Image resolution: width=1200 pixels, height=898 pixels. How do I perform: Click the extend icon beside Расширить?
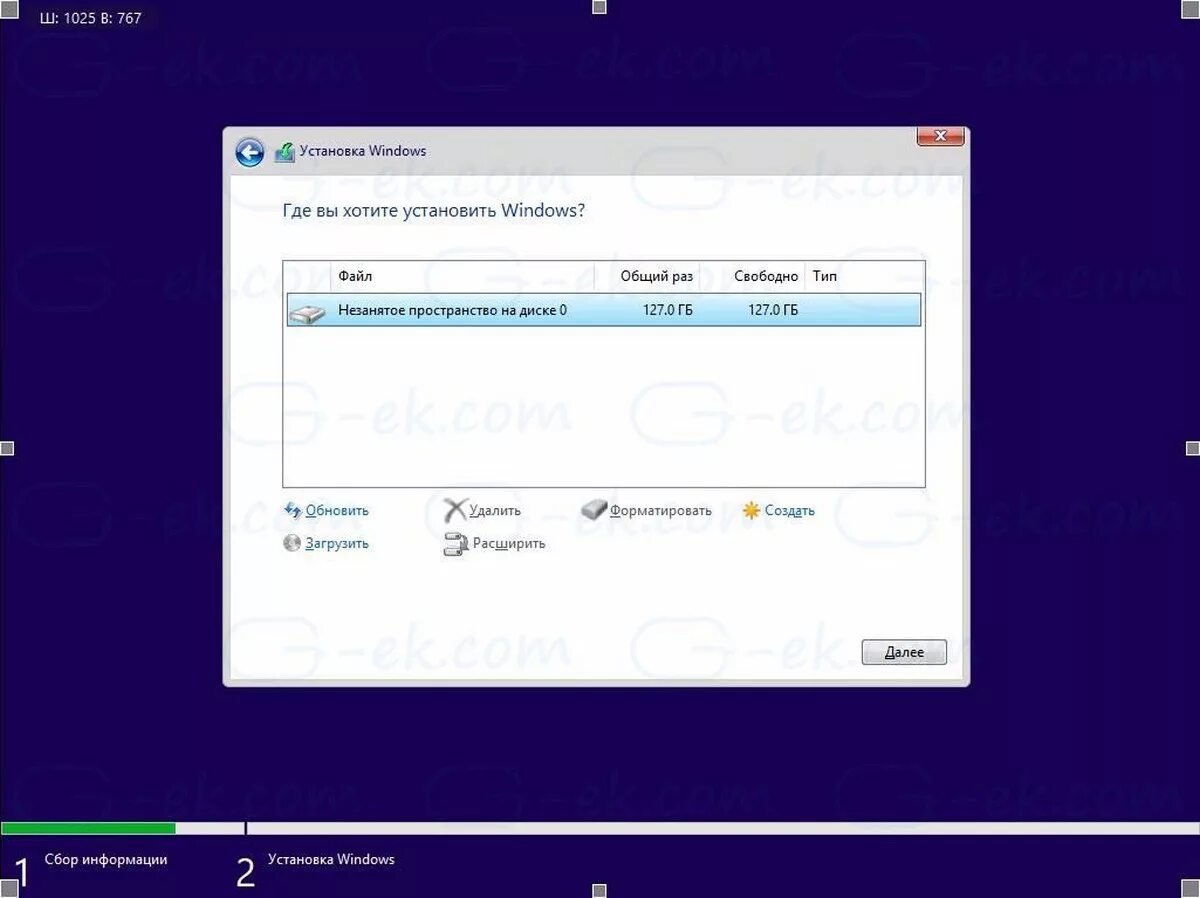[x=455, y=544]
